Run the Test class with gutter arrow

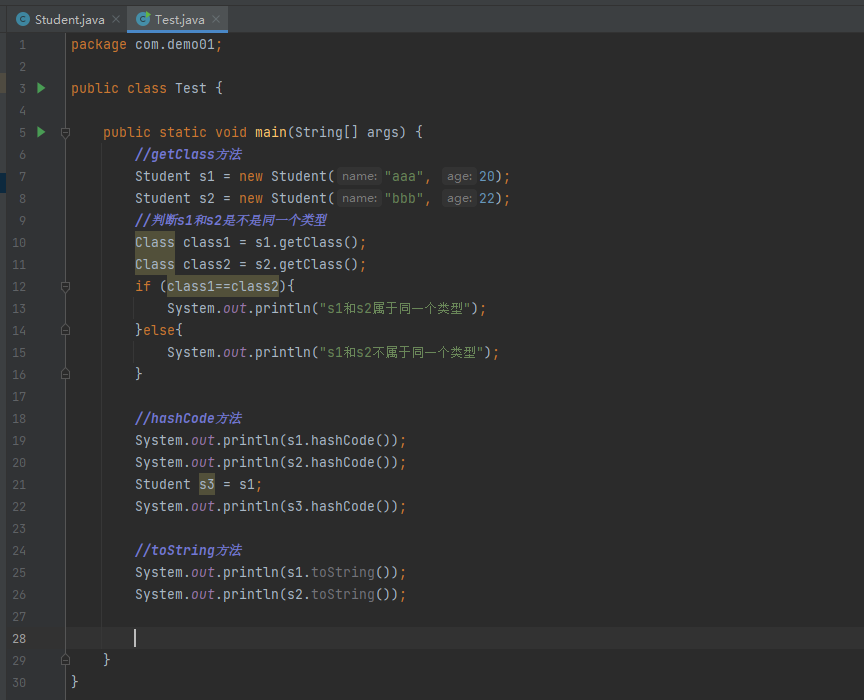coord(41,88)
